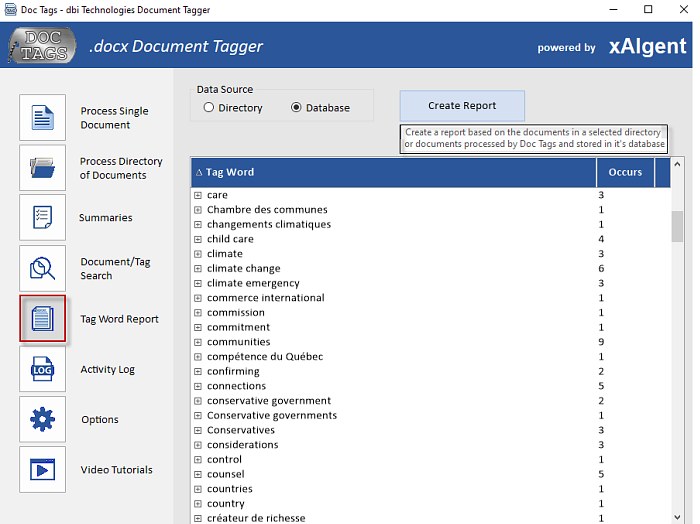Viewport: 700px width, 524px height.
Task: Click the Create Report button
Action: (x=462, y=106)
